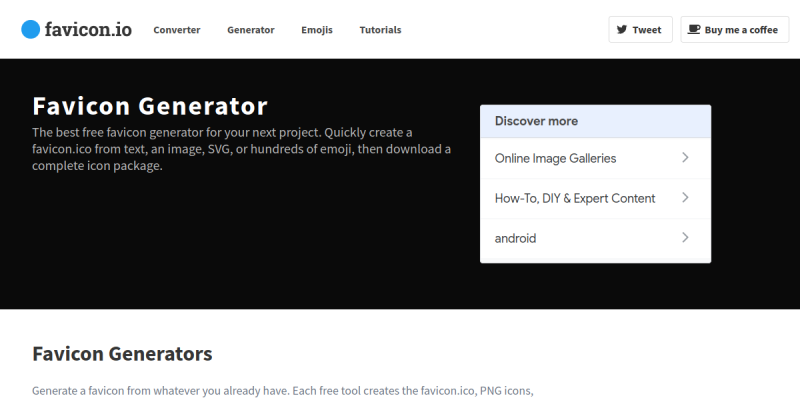The image size is (800, 400).
Task: Click the Twitter bird icon
Action: tap(621, 30)
